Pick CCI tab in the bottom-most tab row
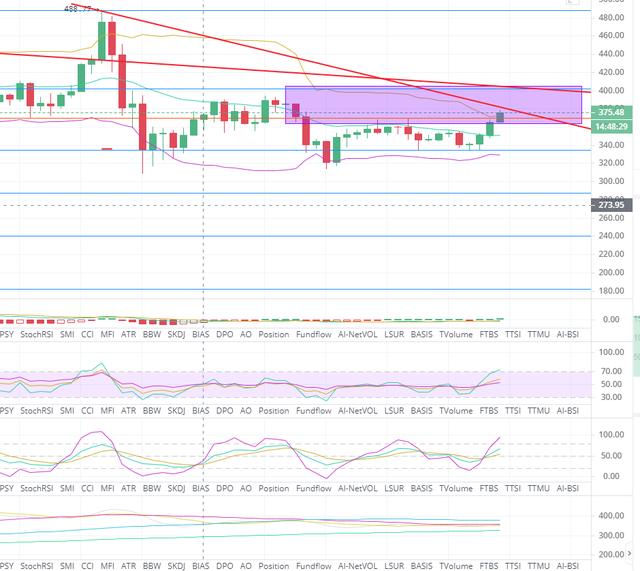Viewport: 640px width, 571px height. point(87,566)
